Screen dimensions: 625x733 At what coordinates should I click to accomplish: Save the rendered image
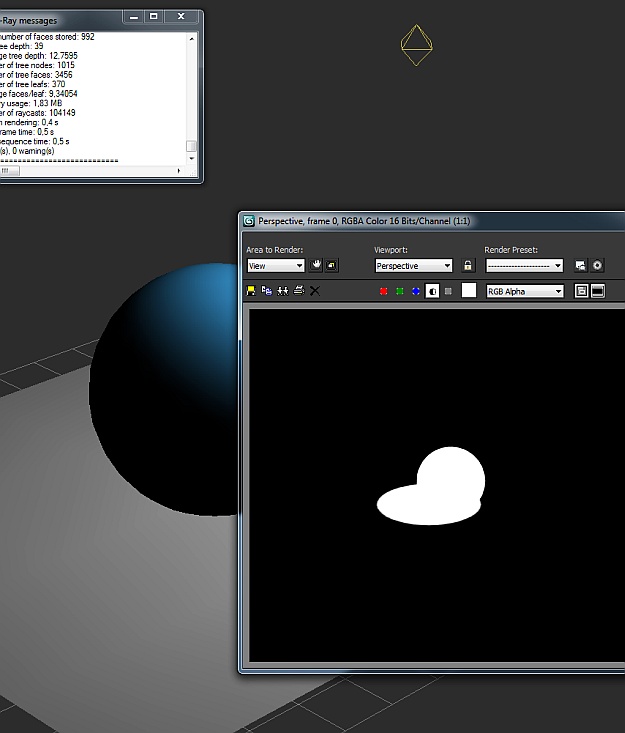pos(251,291)
